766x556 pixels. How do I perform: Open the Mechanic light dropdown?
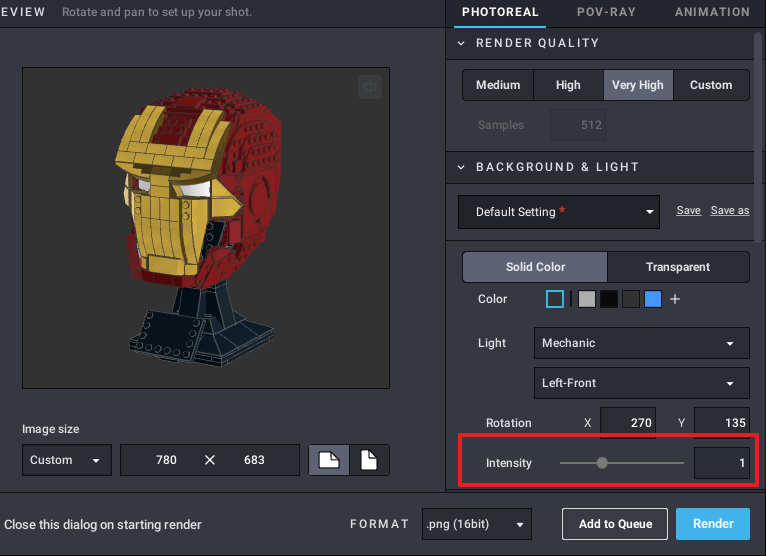pos(641,343)
